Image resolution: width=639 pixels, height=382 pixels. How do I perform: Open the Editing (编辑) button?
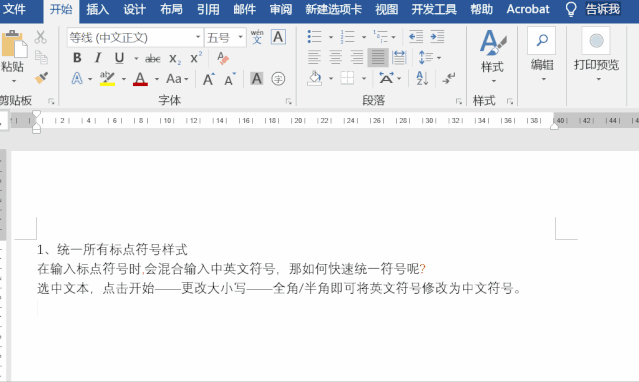click(542, 55)
